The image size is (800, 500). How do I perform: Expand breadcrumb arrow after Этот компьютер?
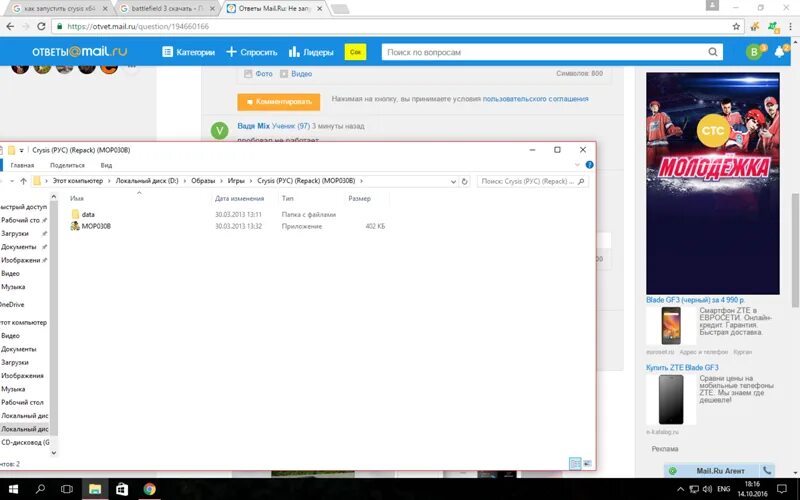click(x=109, y=181)
